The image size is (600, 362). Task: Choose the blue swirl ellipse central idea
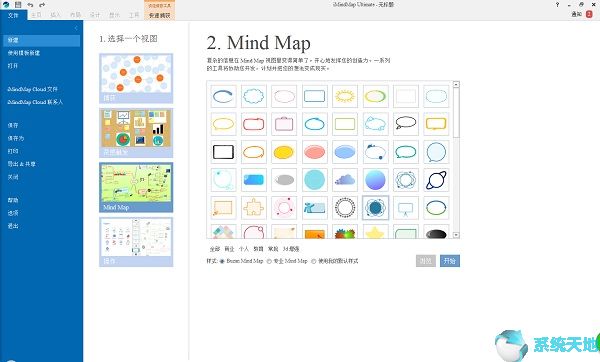223,96
